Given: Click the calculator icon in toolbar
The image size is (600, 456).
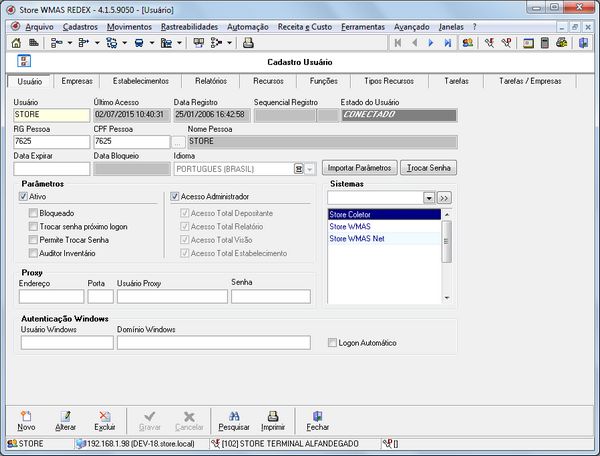Looking at the screenshot, I should point(545,43).
